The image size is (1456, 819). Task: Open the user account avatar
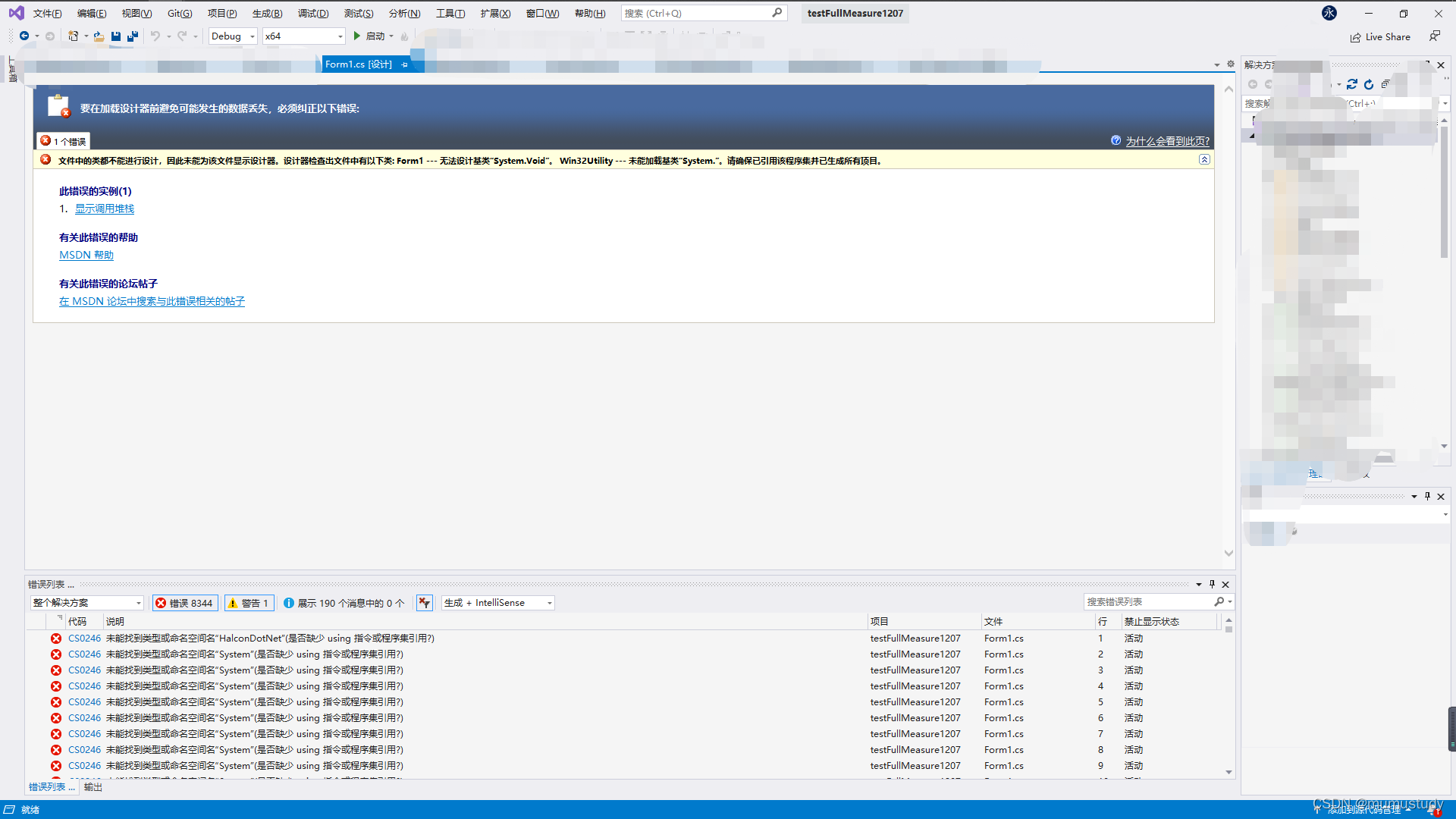pos(1329,13)
